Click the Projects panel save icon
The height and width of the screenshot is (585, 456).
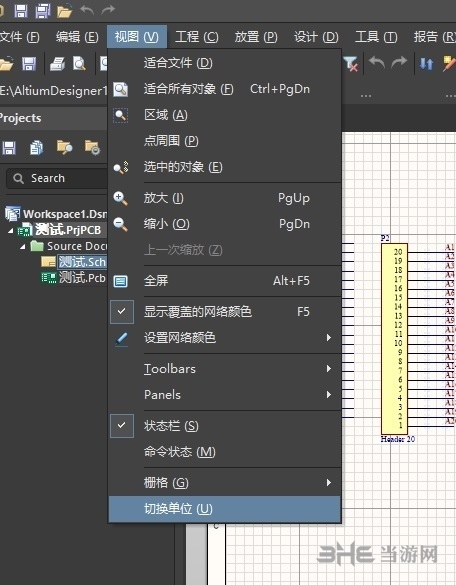(9, 148)
